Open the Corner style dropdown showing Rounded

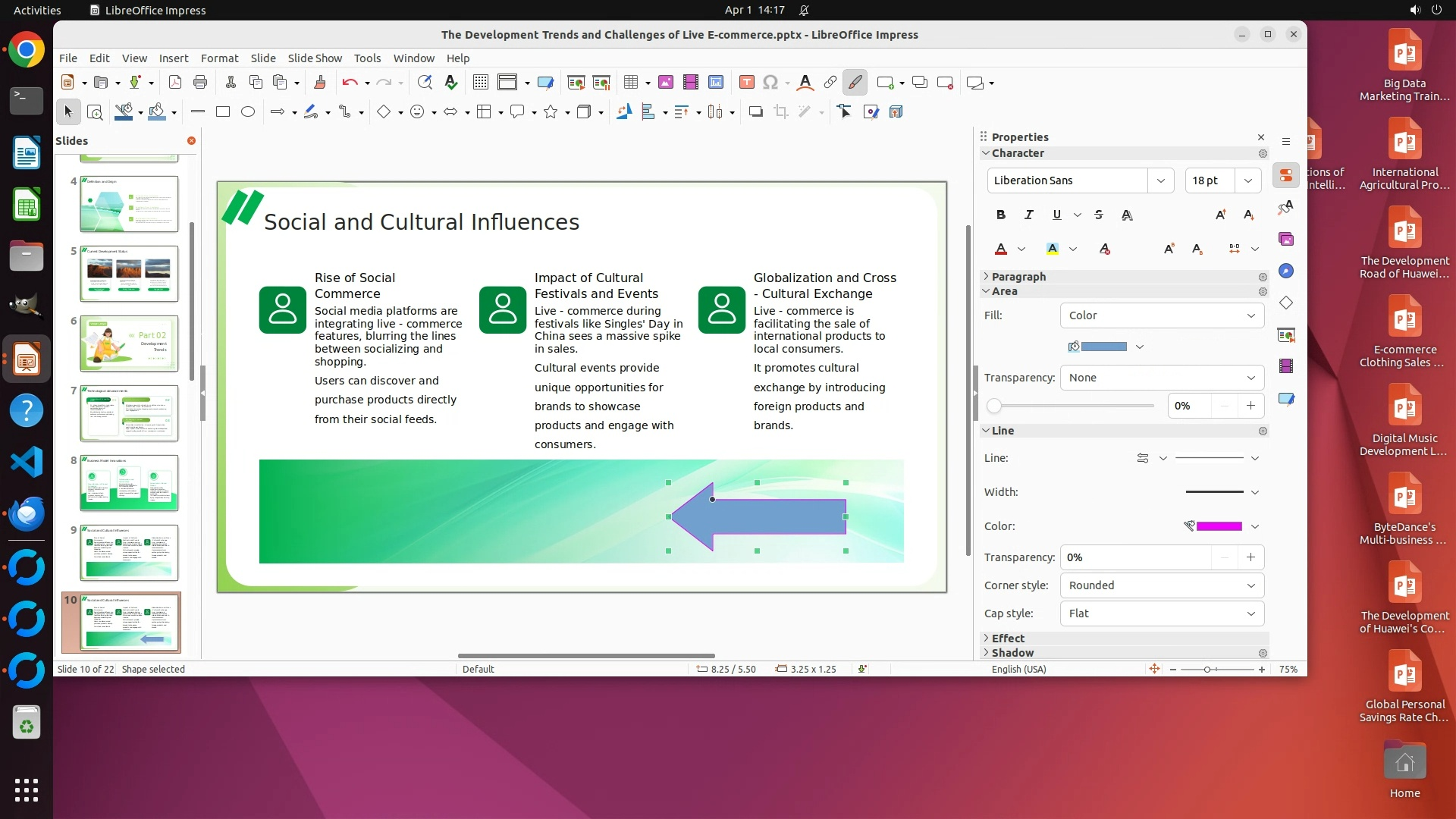1161,585
